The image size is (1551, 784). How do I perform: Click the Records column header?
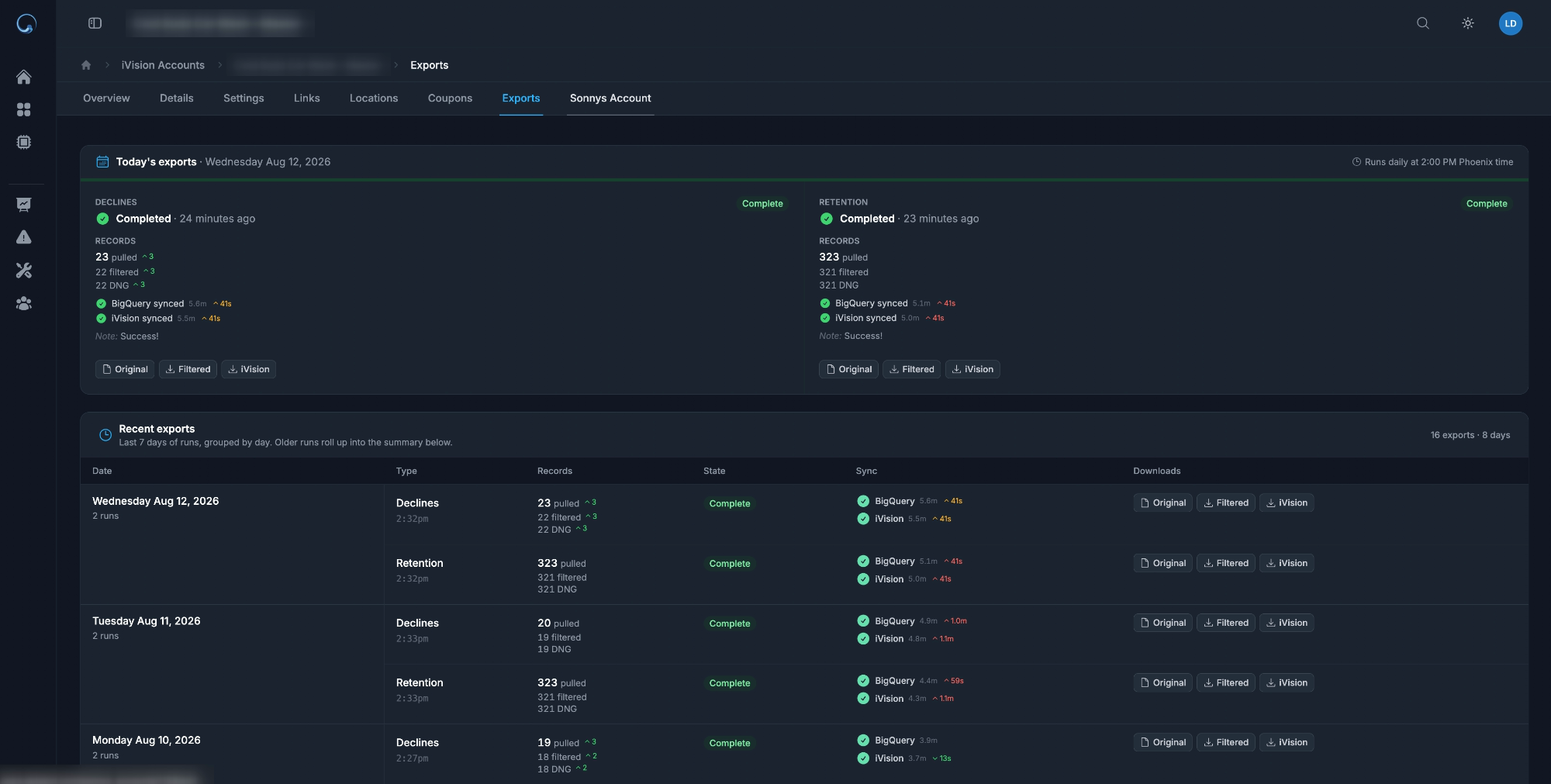pyautogui.click(x=554, y=471)
